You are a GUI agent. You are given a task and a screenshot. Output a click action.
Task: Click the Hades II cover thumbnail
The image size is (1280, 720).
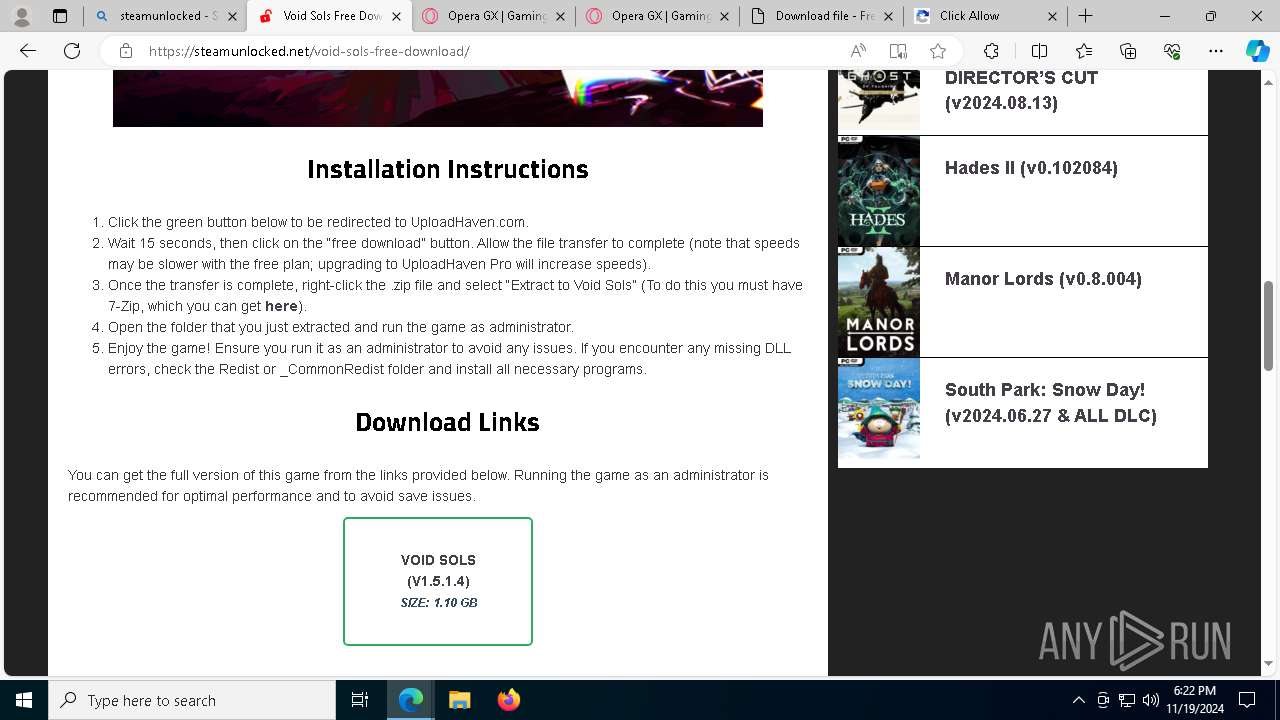tap(879, 191)
